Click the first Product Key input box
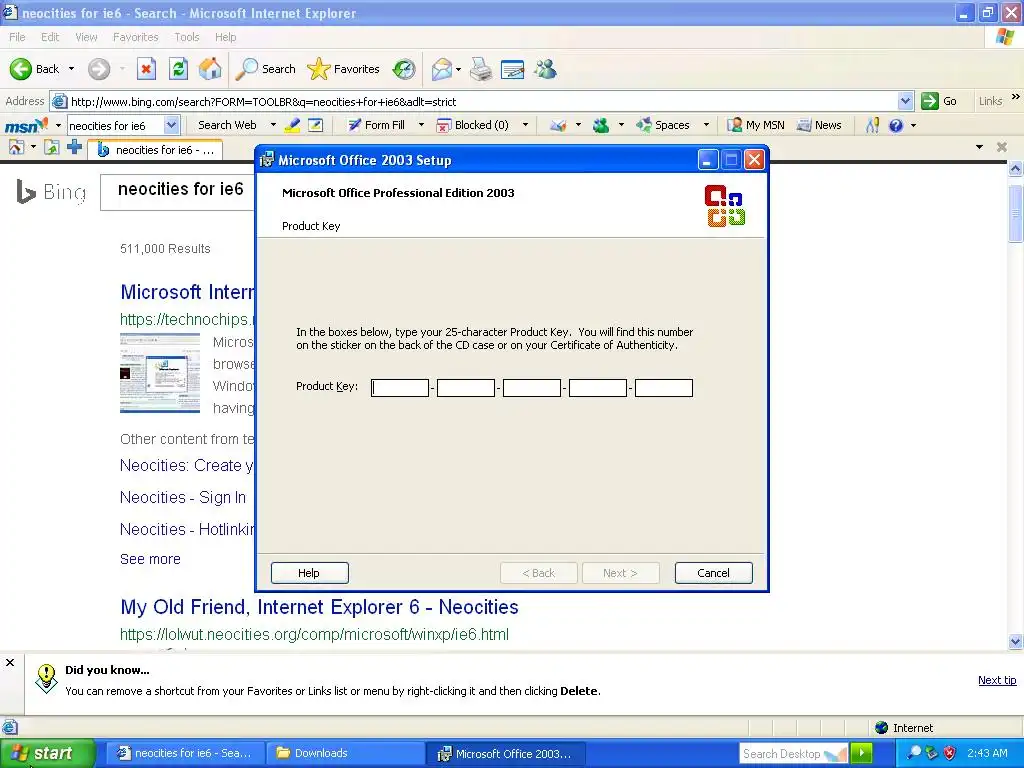 click(x=400, y=388)
